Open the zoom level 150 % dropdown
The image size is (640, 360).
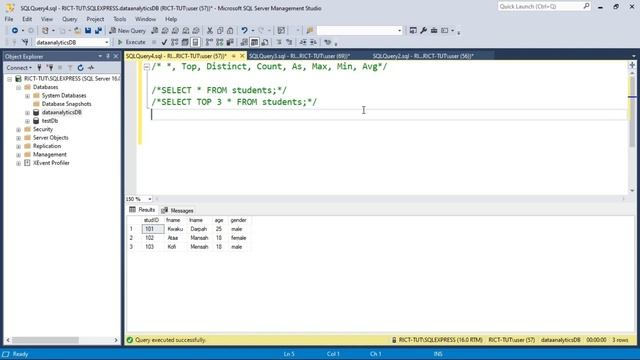click(150, 199)
